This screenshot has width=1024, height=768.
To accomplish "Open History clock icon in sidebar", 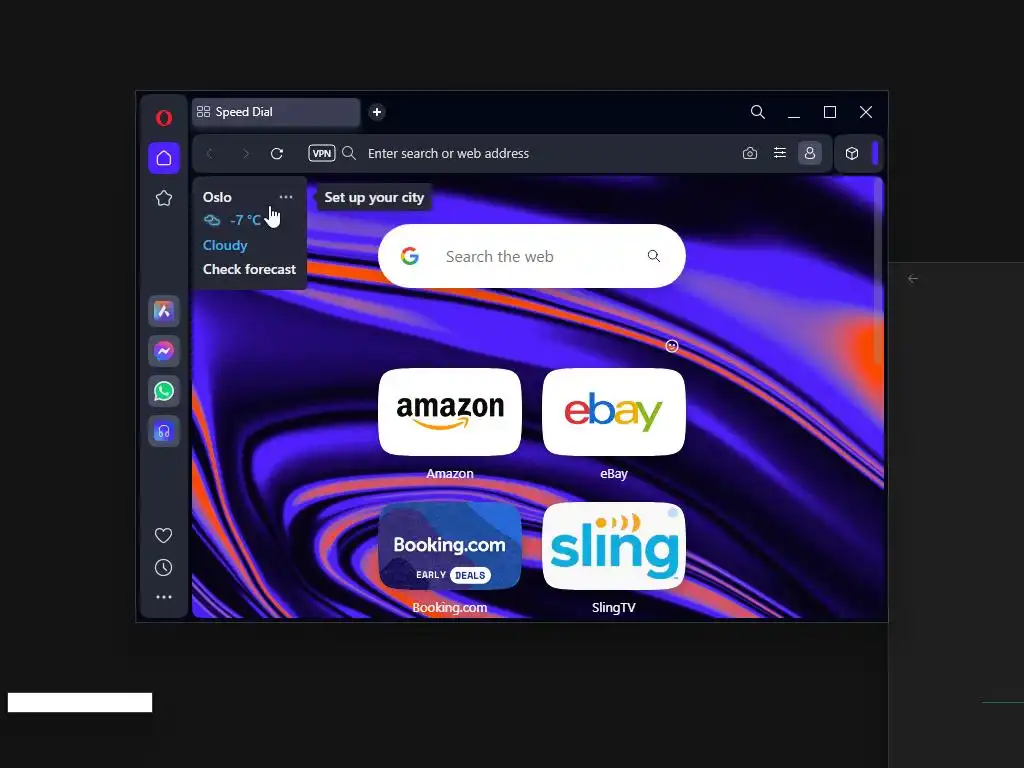I will pos(163,568).
